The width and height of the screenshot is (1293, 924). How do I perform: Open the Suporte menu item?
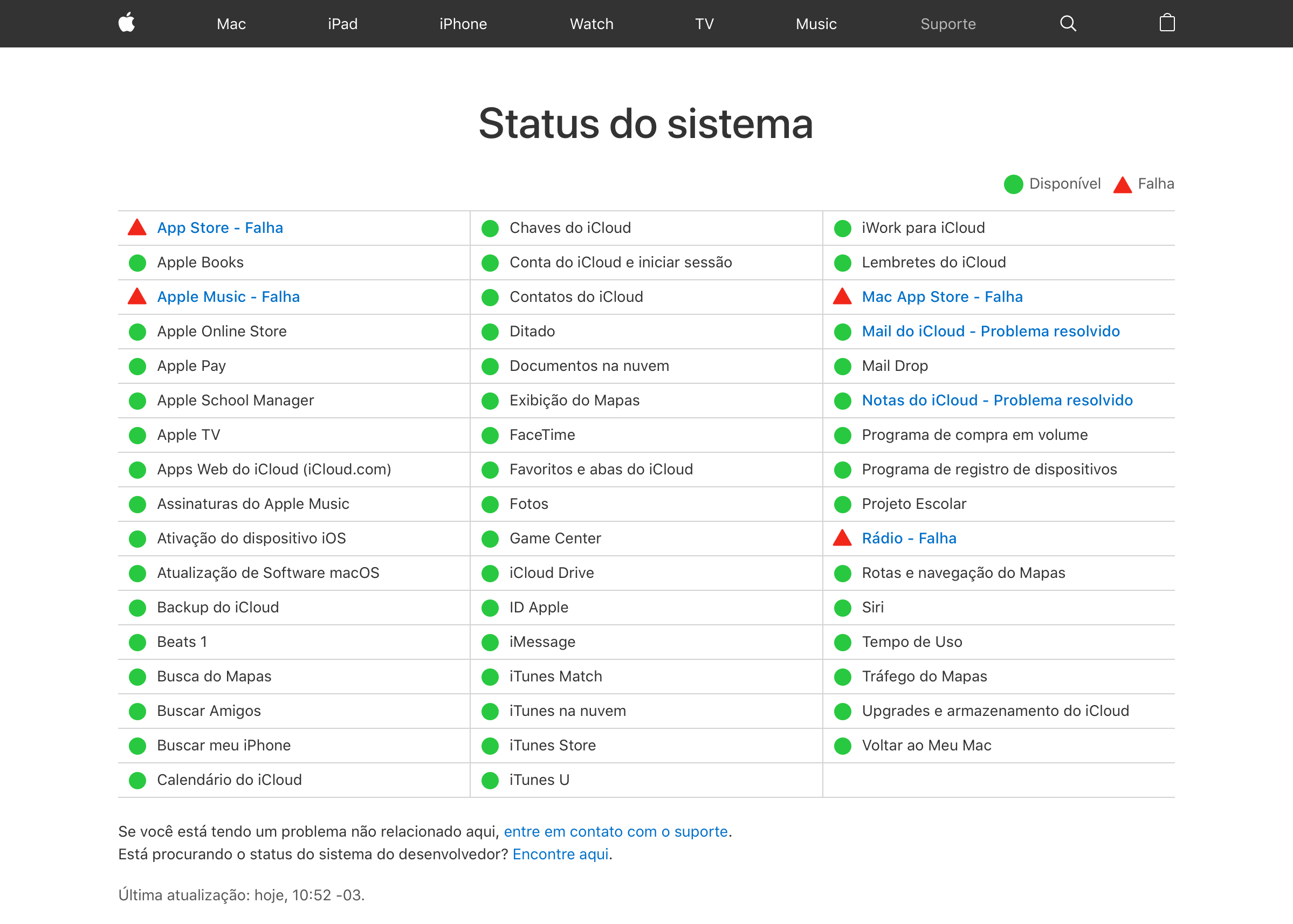coord(948,24)
